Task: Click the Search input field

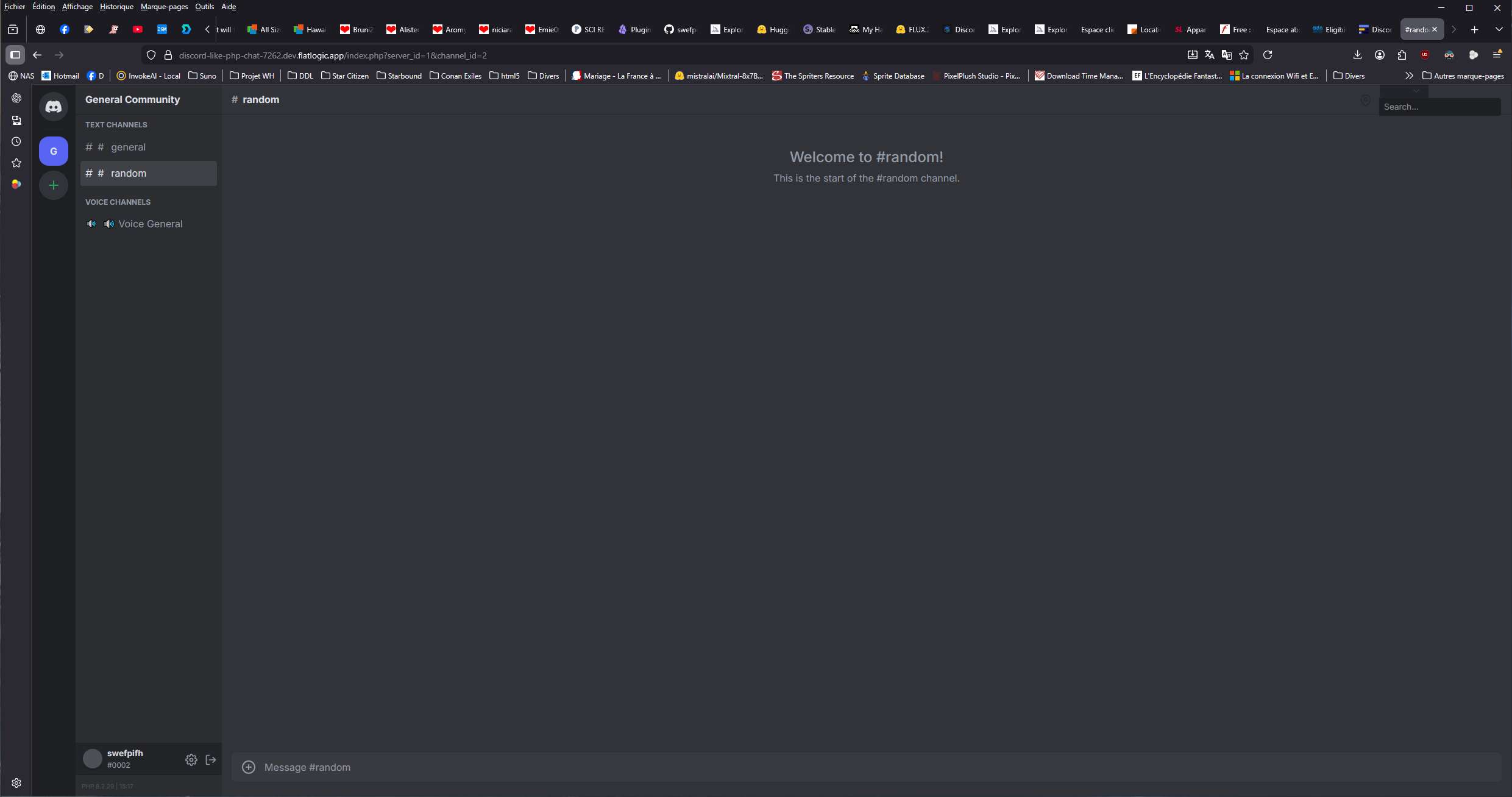Action: click(x=1439, y=107)
